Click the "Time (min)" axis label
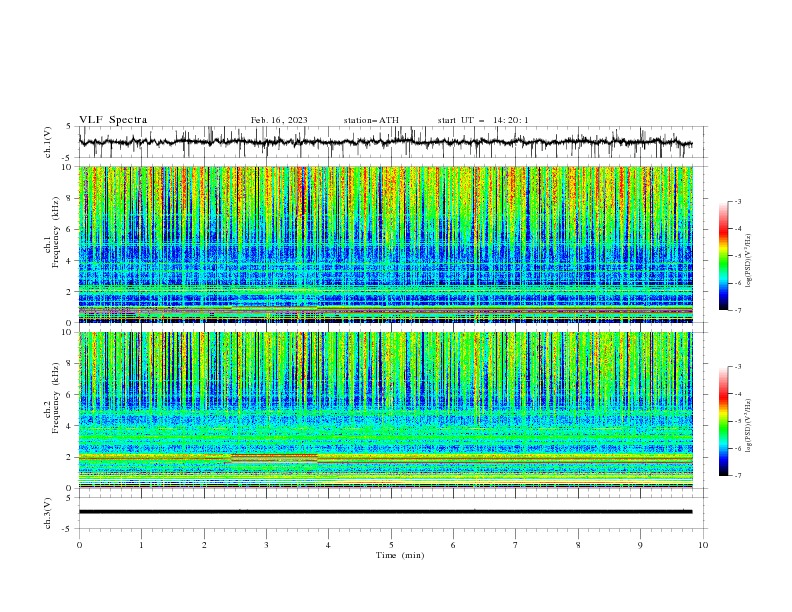The height and width of the screenshot is (612, 792). coord(400,555)
